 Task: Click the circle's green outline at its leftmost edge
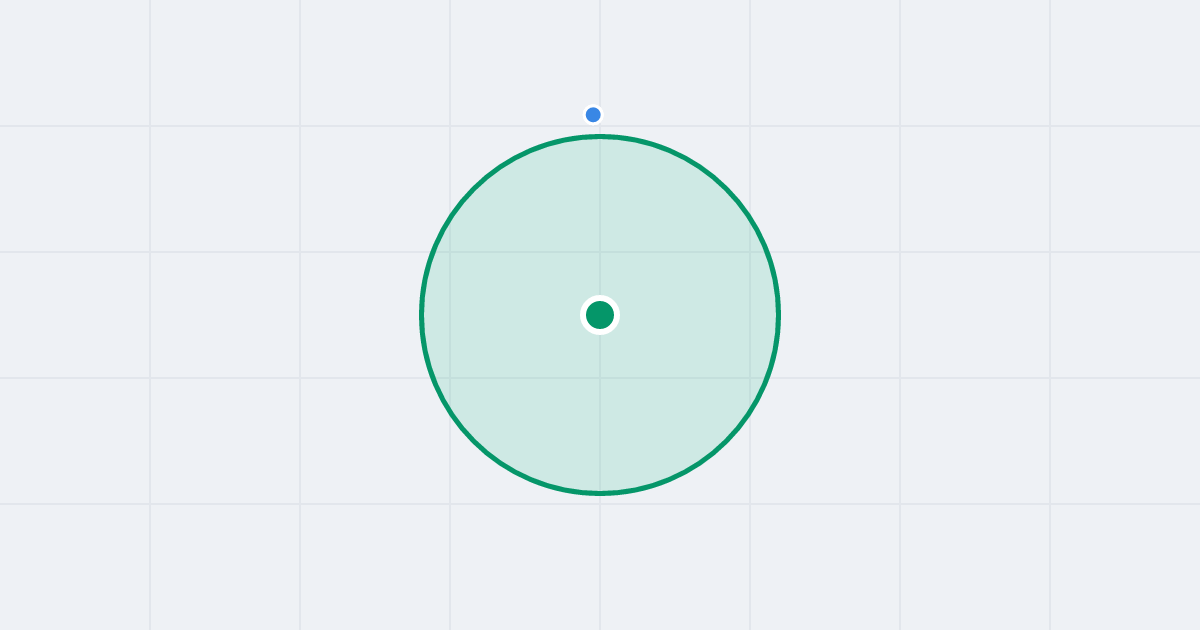(422, 315)
